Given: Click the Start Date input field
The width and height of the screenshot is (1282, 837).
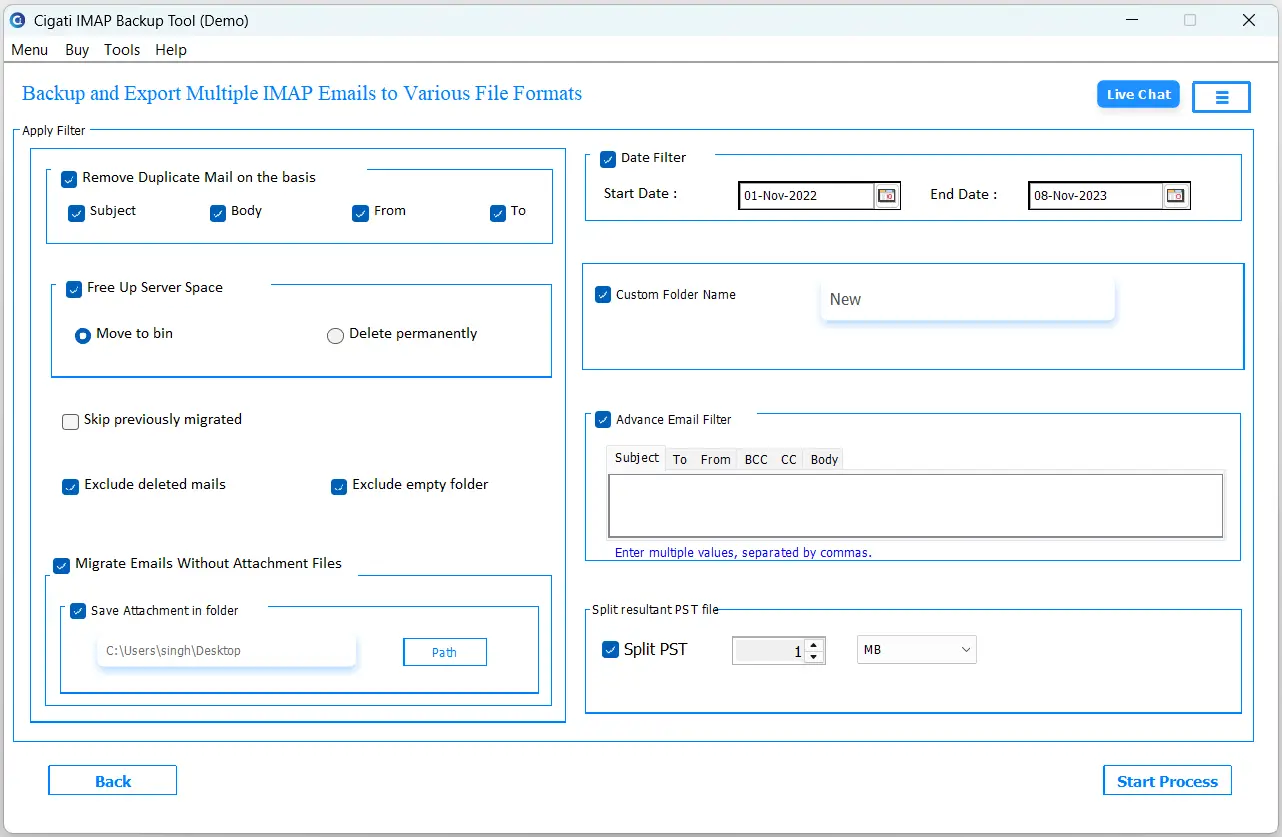Looking at the screenshot, I should pos(808,196).
